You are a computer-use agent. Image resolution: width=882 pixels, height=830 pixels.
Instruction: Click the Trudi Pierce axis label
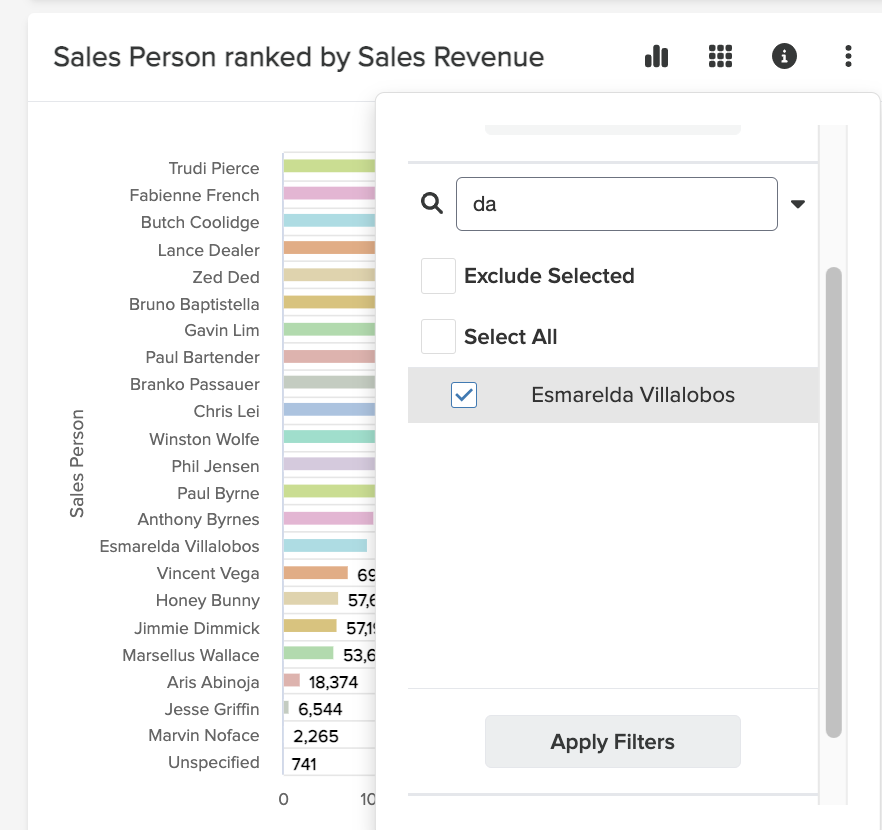coord(213,168)
